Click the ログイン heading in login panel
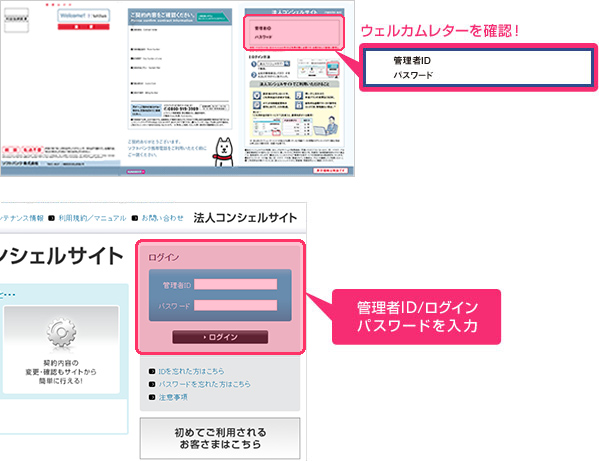The width and height of the screenshot is (599, 461). click(x=164, y=257)
